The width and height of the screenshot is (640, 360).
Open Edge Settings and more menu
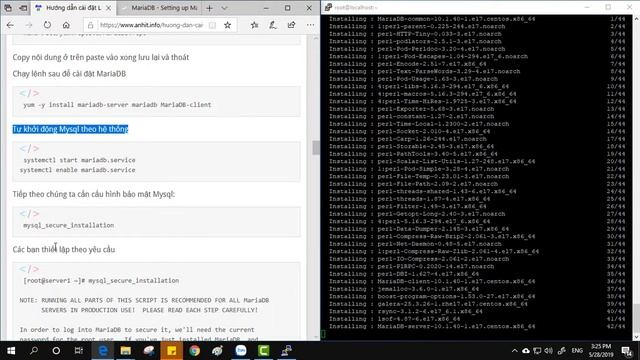point(311,25)
